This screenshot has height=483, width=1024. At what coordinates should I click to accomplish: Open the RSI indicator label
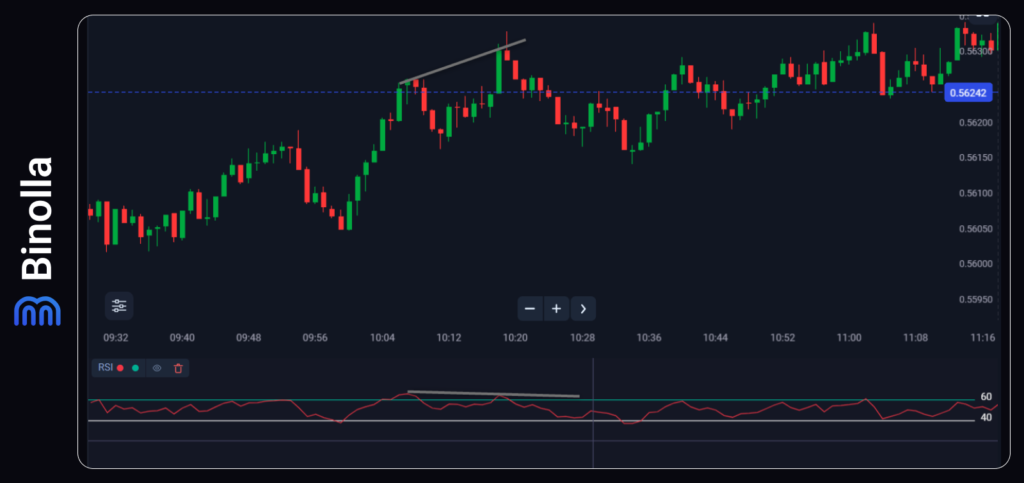[x=105, y=367]
